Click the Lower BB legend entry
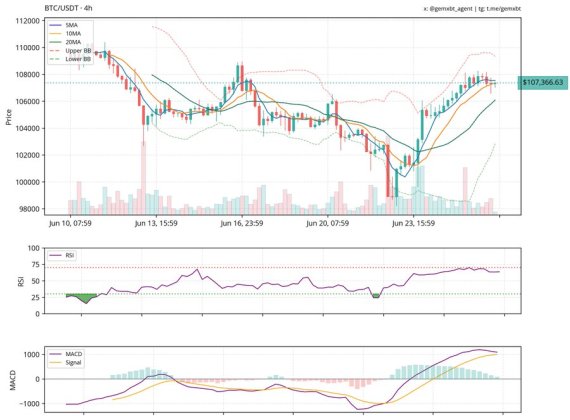The height and width of the screenshot is (420, 570). (x=70, y=59)
